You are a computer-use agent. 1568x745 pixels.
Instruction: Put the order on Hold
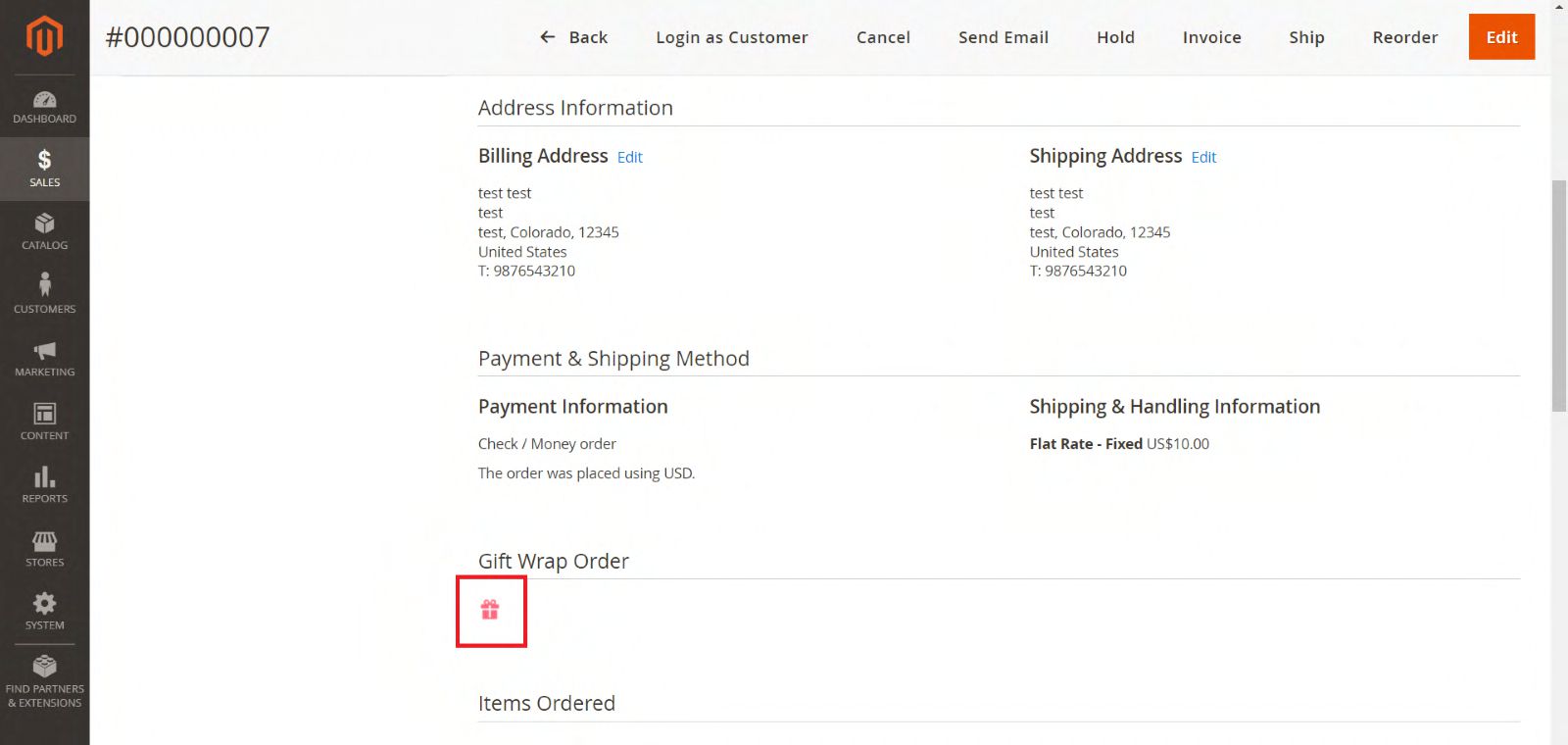coord(1115,37)
